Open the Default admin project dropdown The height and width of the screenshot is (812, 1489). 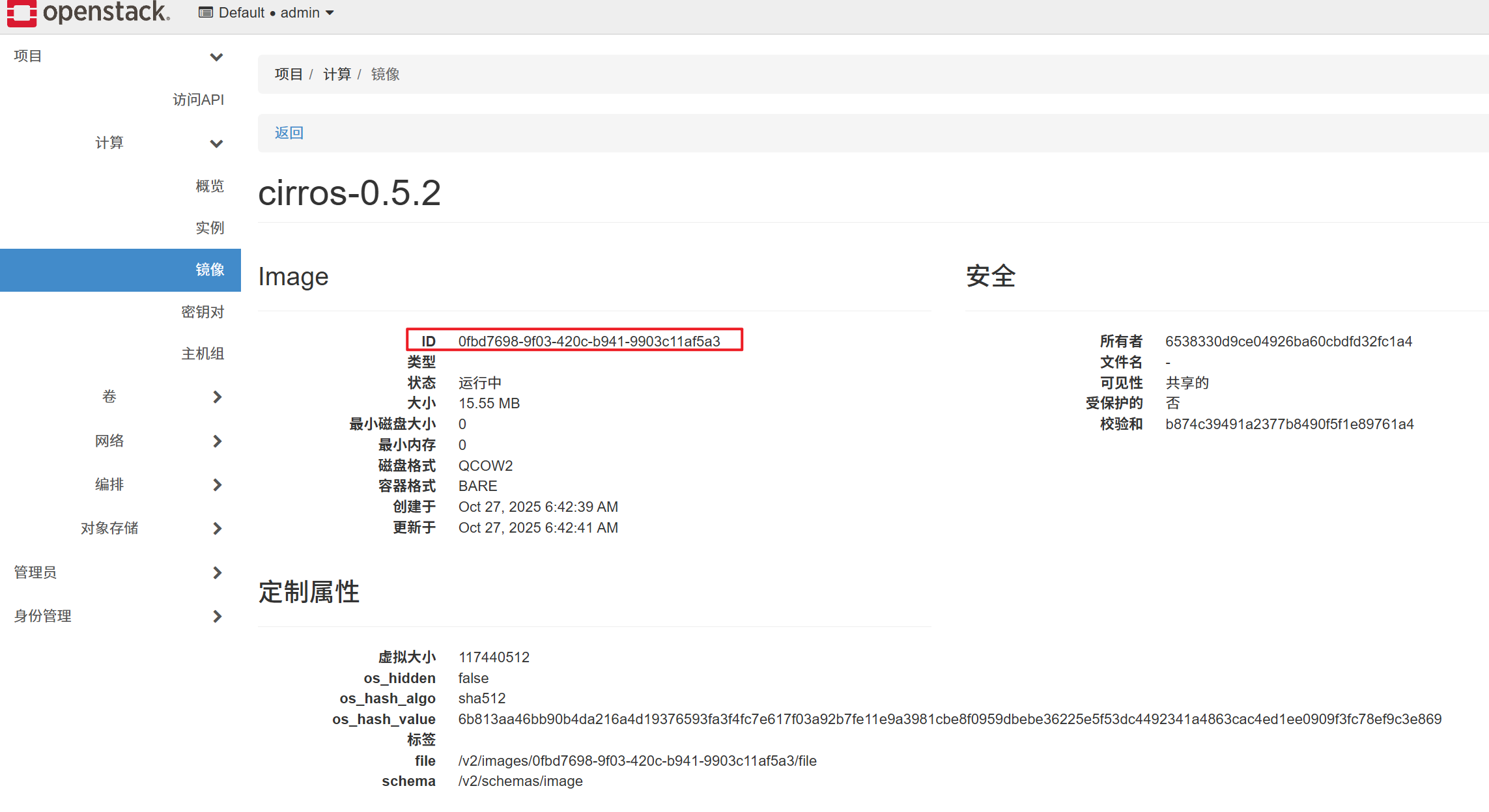click(x=266, y=13)
